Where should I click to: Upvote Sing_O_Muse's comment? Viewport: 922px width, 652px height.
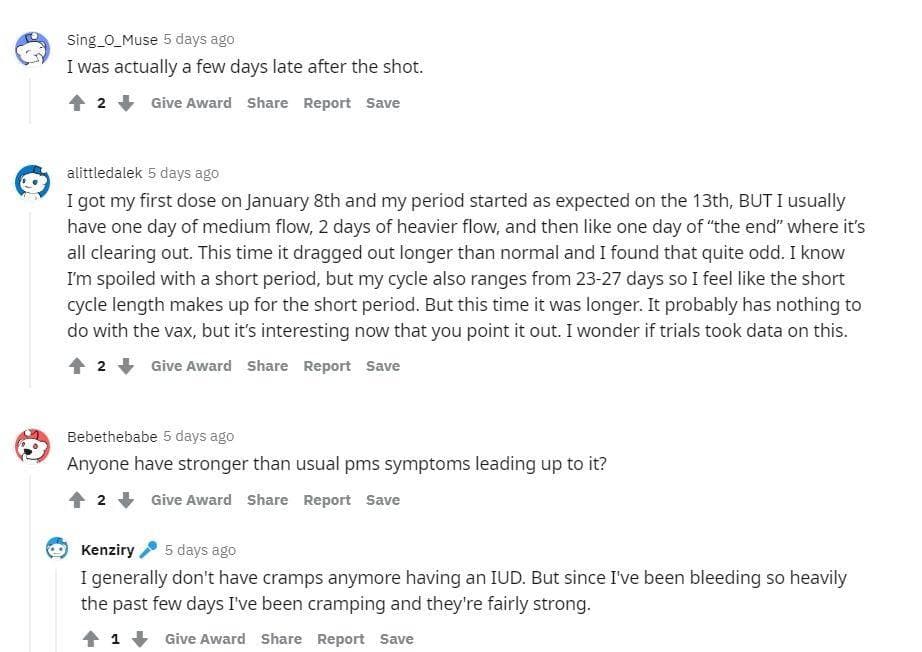76,103
